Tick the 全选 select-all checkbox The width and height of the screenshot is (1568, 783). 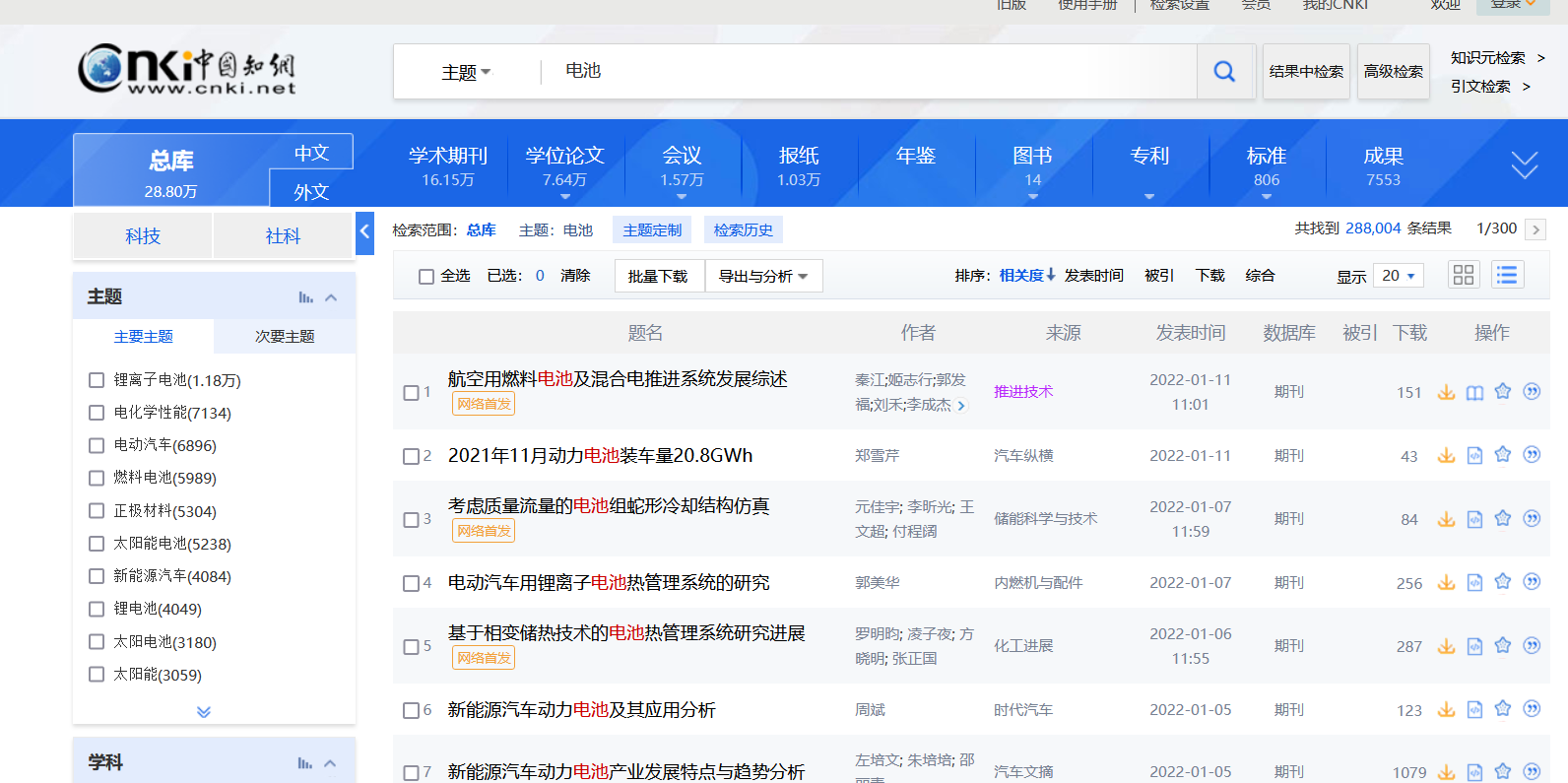point(426,277)
